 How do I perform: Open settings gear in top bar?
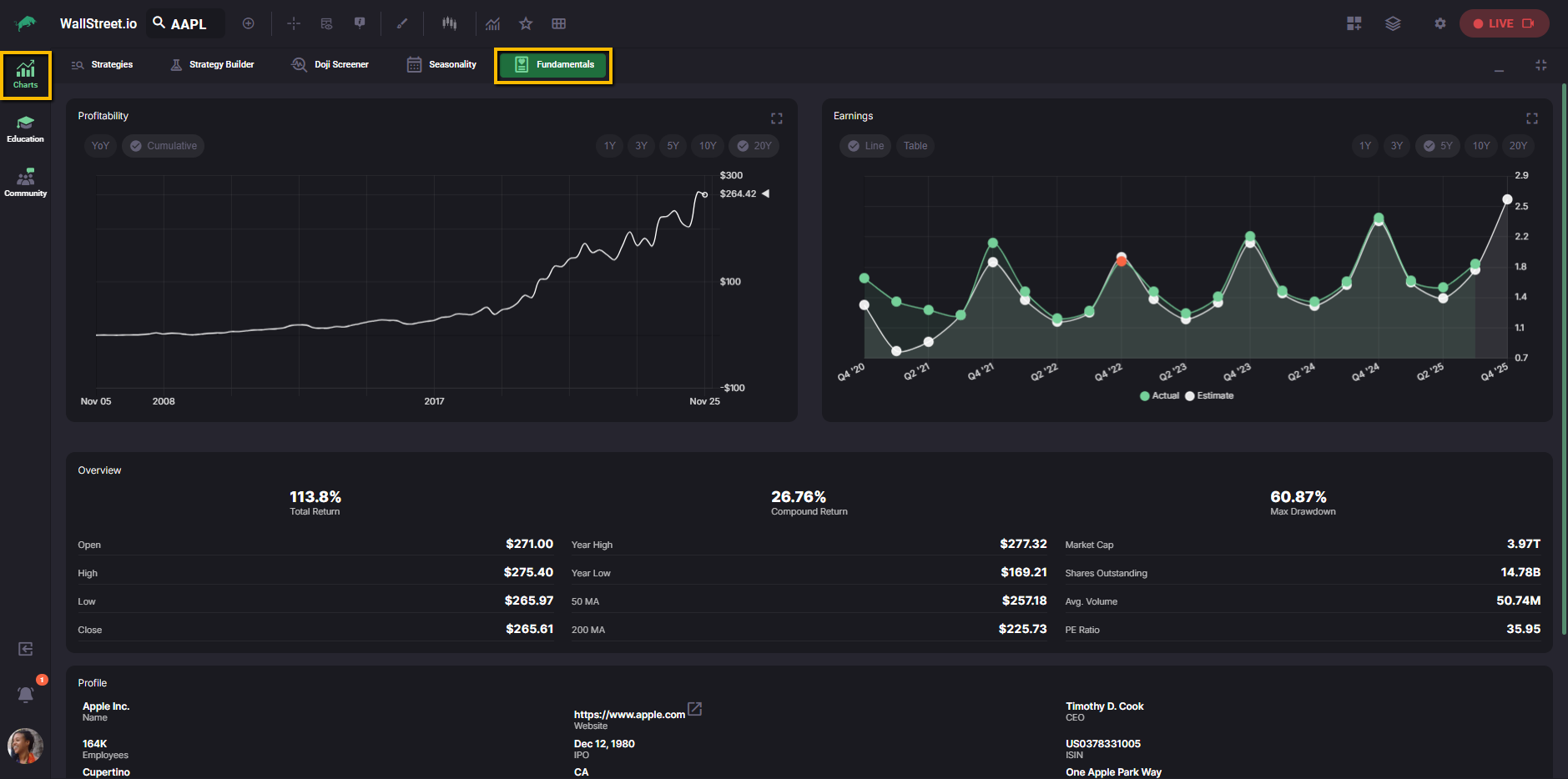point(1439,23)
